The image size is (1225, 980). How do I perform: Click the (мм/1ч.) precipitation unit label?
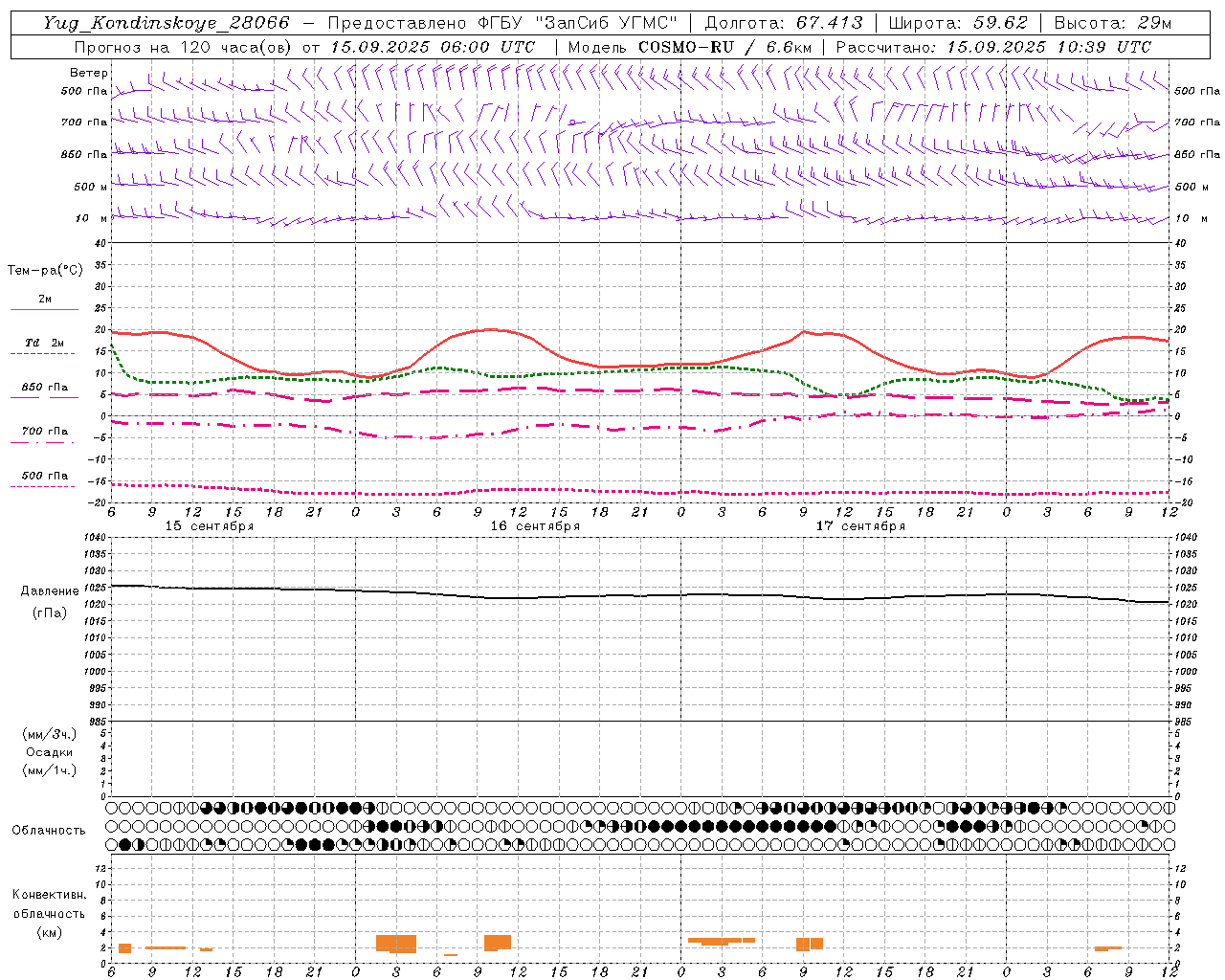click(x=49, y=770)
